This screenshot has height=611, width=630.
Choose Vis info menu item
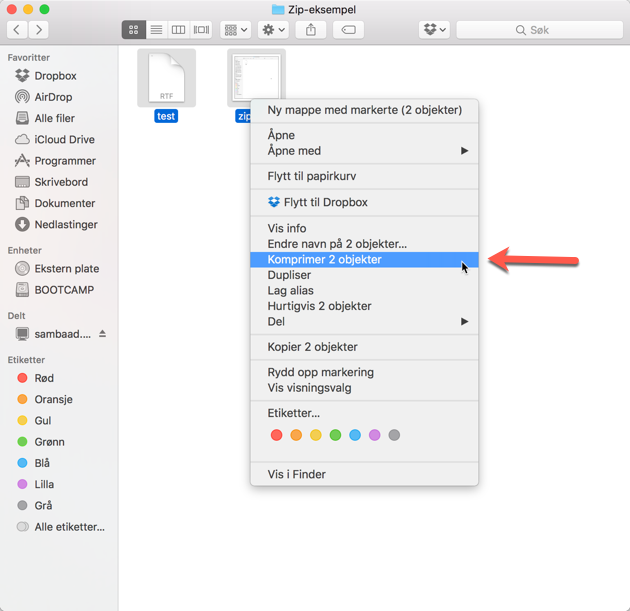point(364,228)
